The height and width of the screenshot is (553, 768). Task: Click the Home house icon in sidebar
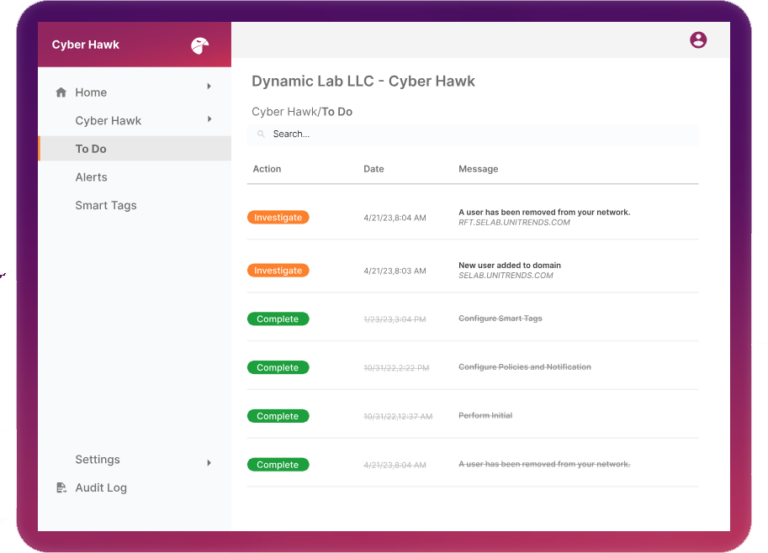click(61, 92)
